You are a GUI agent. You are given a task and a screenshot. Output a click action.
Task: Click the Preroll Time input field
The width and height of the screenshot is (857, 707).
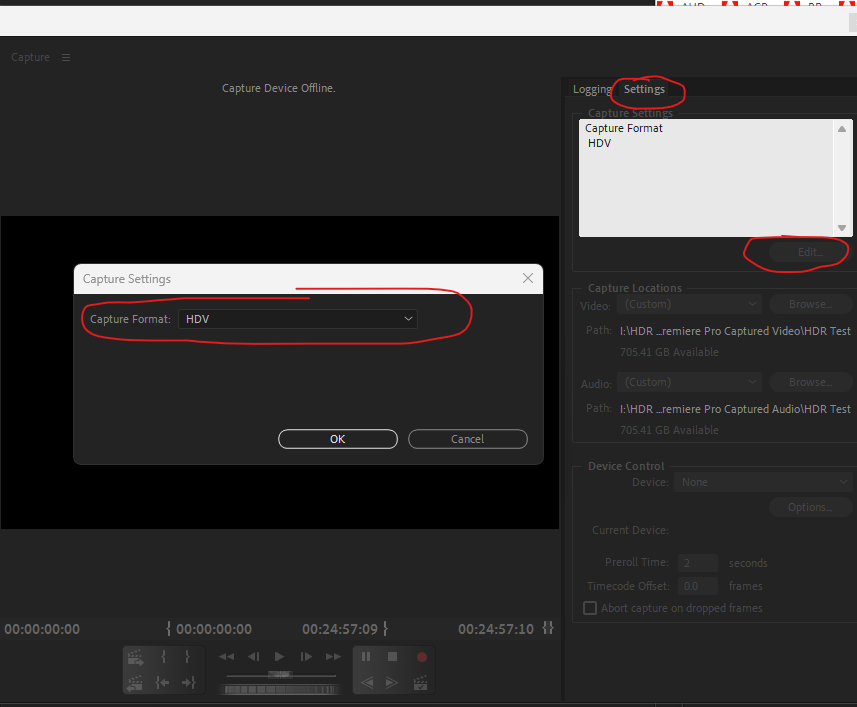697,563
